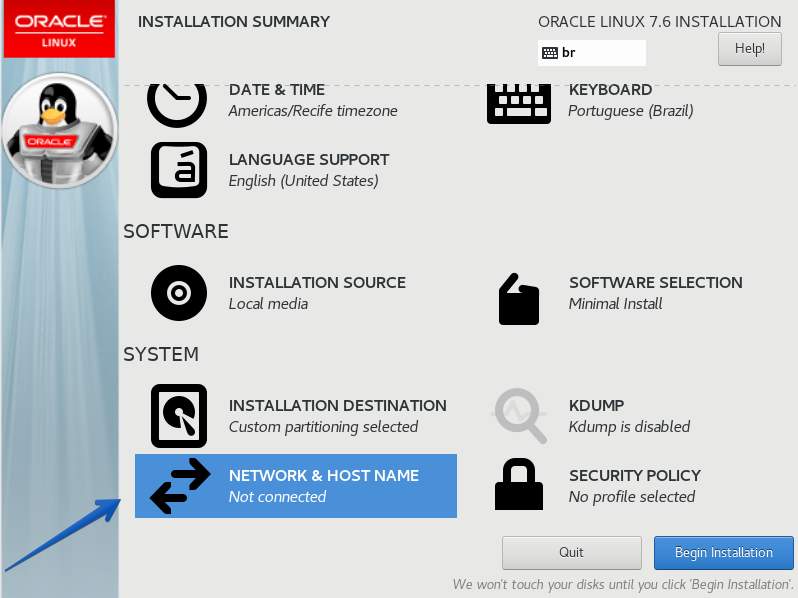The height and width of the screenshot is (598, 798).
Task: Click the Date & Time clock icon
Action: [178, 102]
